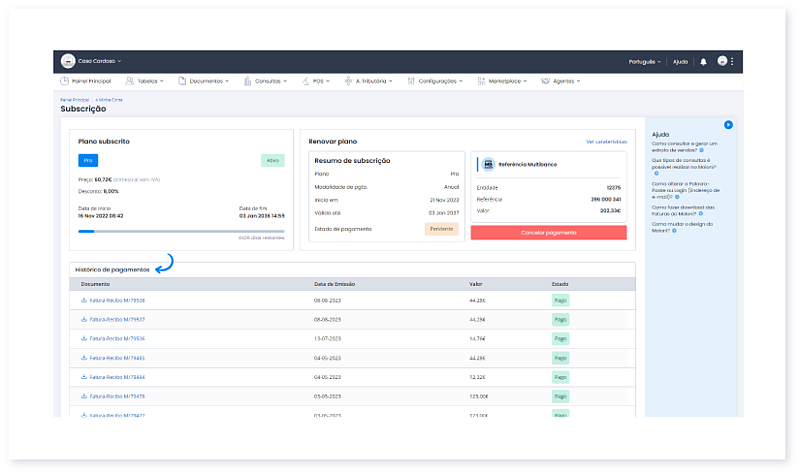Select the Referência Multibanco payment option

[548, 164]
